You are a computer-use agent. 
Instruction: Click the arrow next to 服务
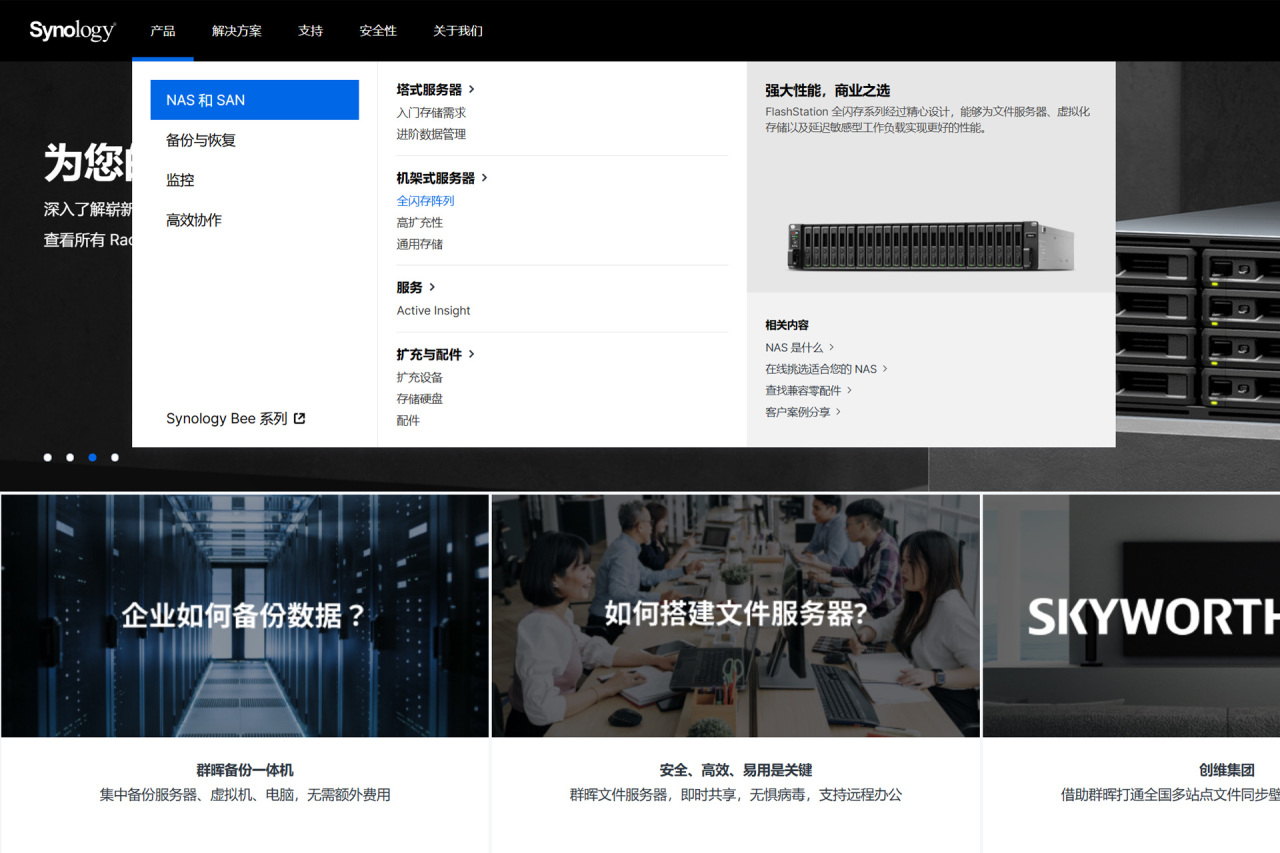click(432, 287)
